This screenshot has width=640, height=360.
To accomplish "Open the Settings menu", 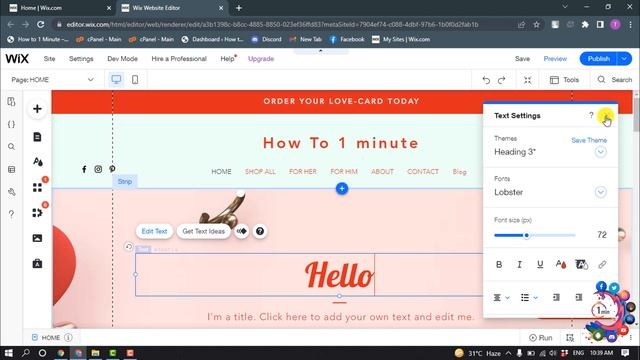I will coord(81,59).
